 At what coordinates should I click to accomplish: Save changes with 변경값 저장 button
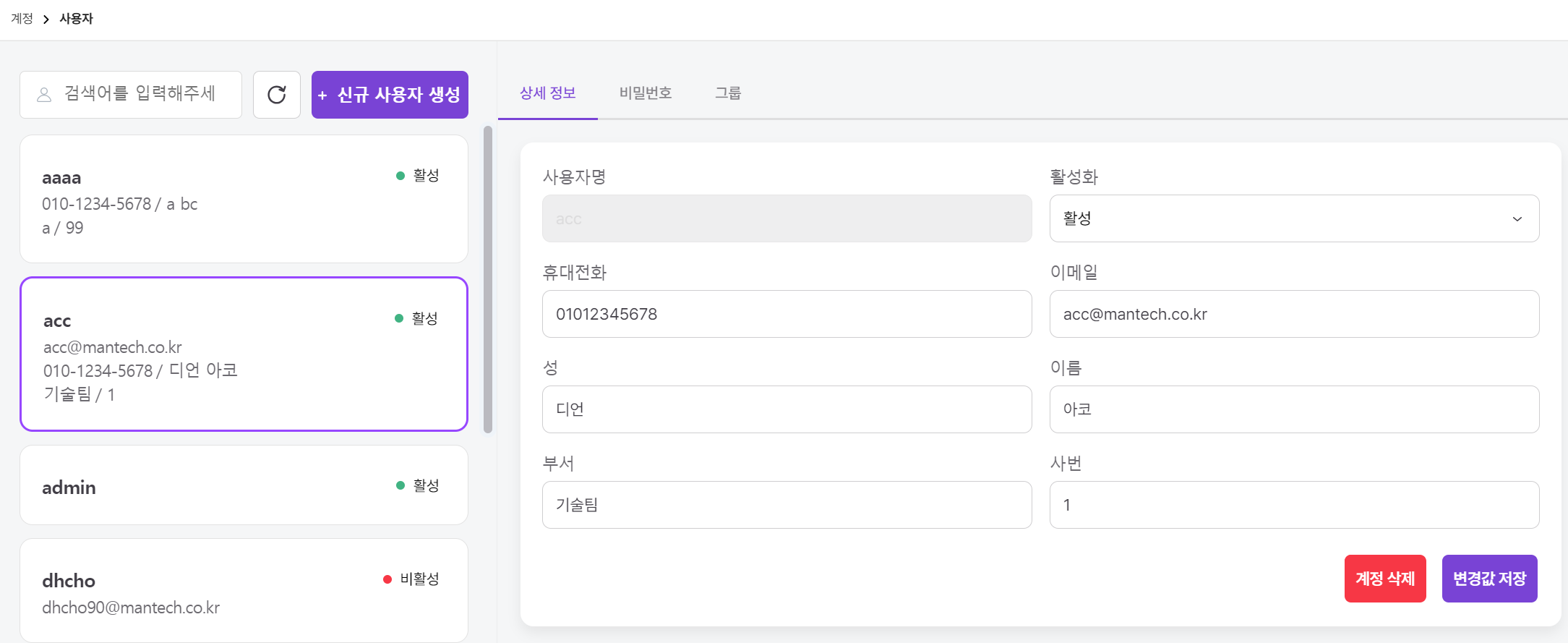pos(1489,579)
